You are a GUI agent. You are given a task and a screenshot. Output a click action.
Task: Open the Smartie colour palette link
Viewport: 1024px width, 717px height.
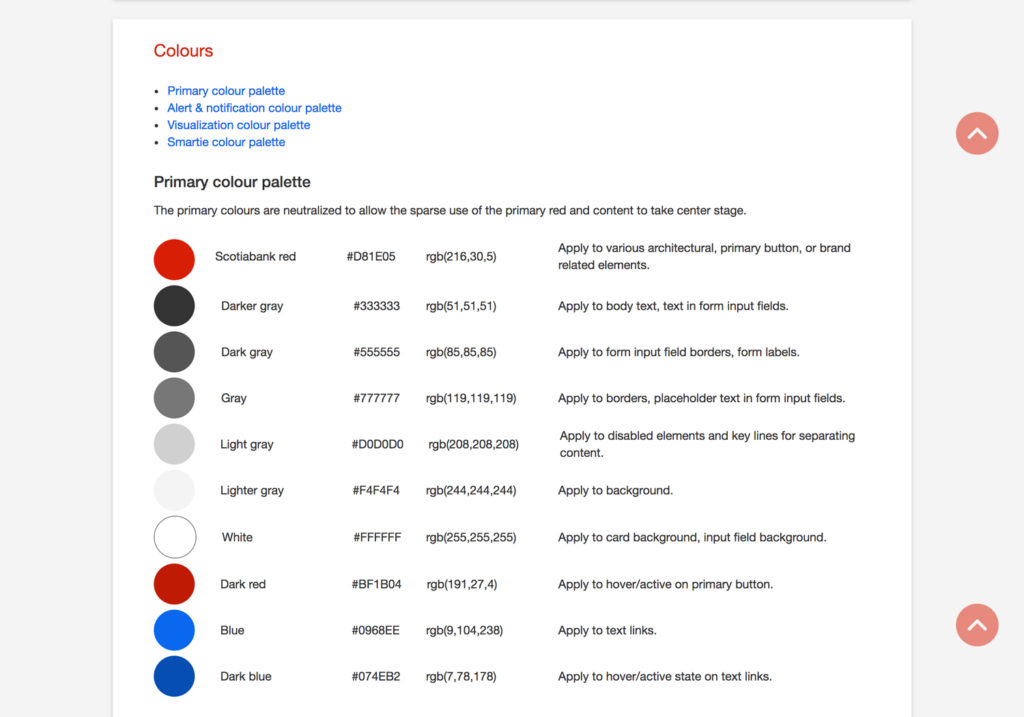coord(226,141)
